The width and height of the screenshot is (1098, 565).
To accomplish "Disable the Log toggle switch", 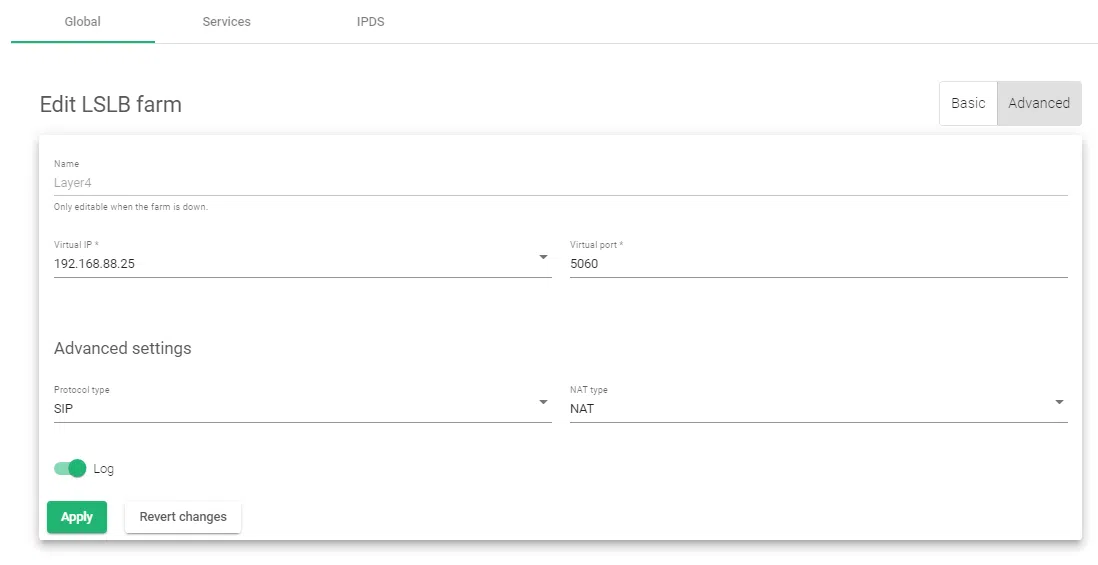I will coord(70,468).
